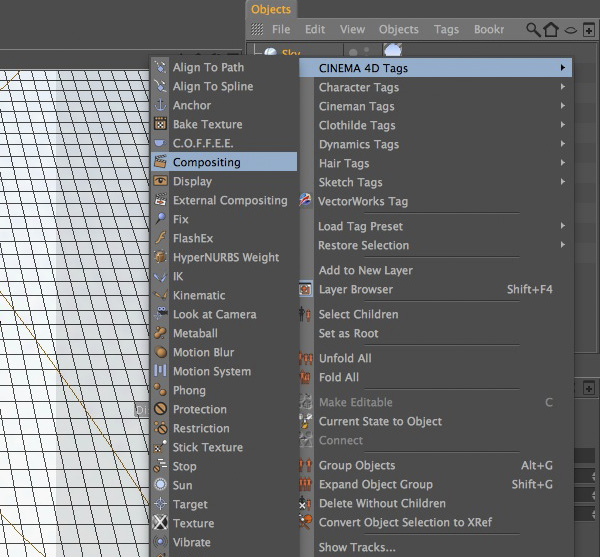The height and width of the screenshot is (557, 600).
Task: Click the Compositing clapperboard icon
Action: pos(160,162)
